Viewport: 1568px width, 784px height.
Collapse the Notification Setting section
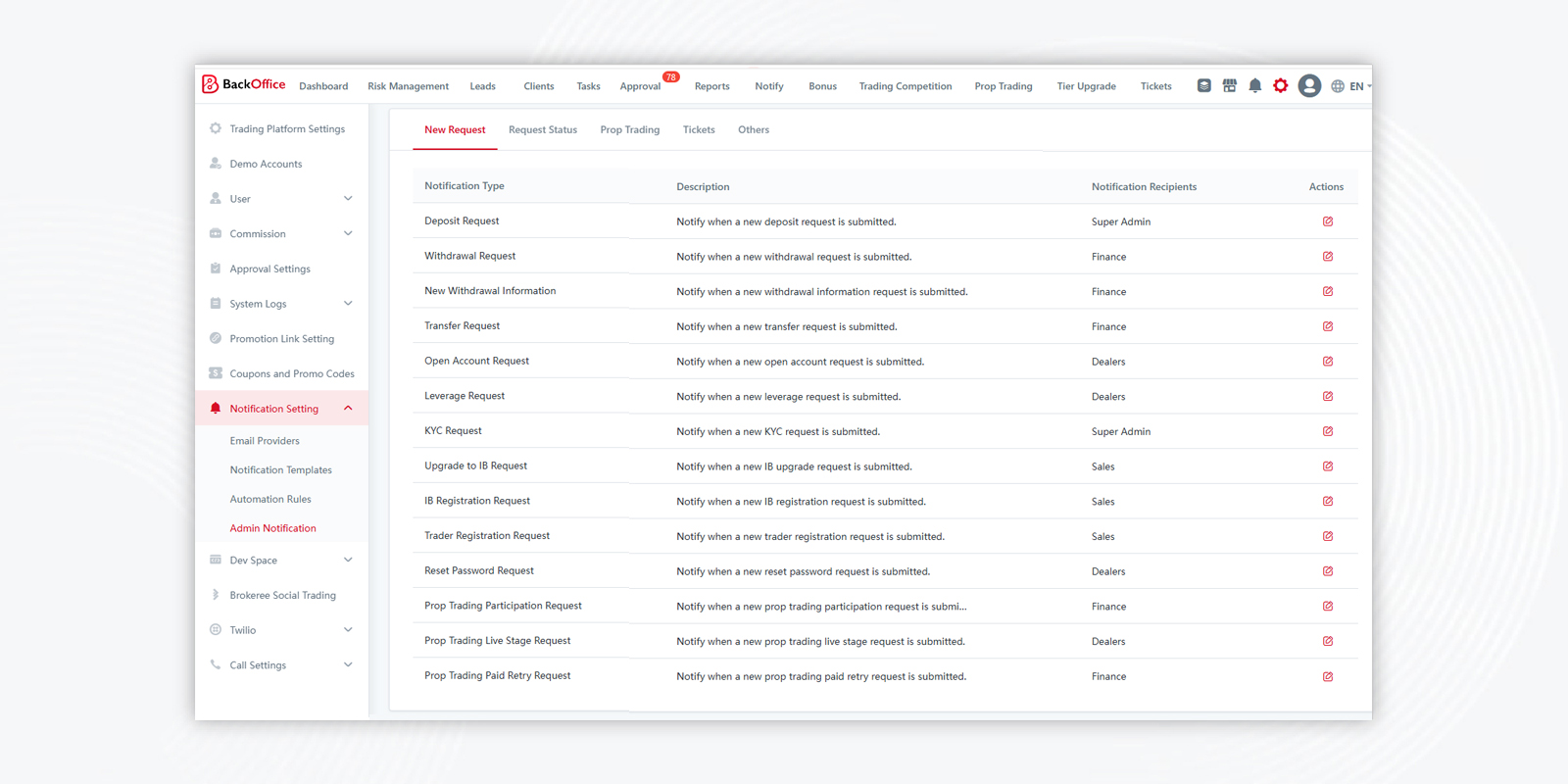pyautogui.click(x=282, y=409)
